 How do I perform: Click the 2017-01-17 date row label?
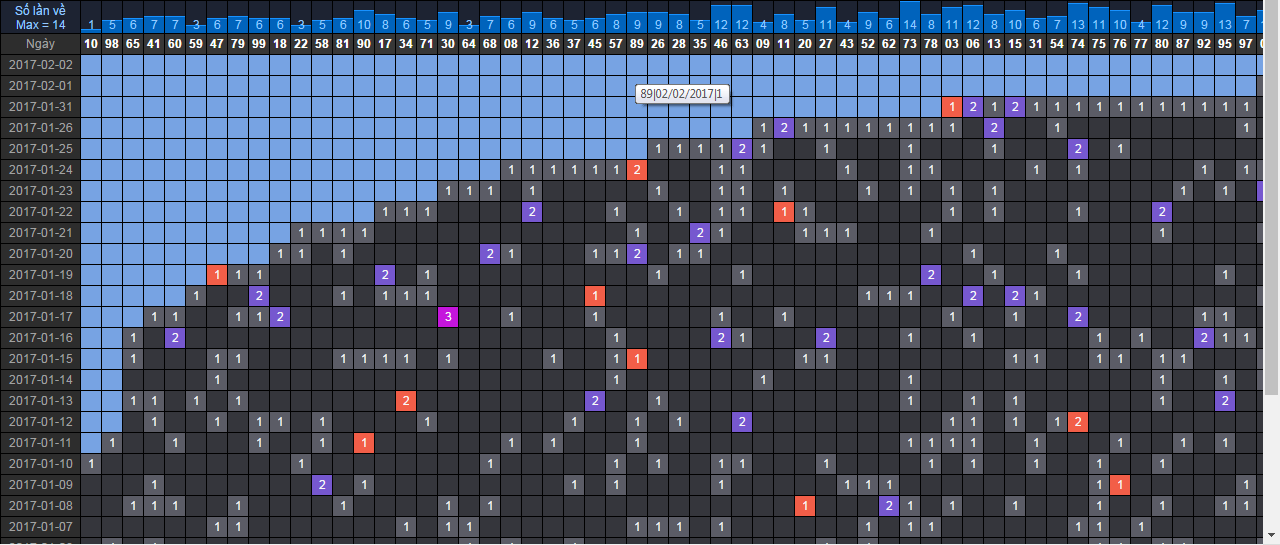click(x=40, y=317)
